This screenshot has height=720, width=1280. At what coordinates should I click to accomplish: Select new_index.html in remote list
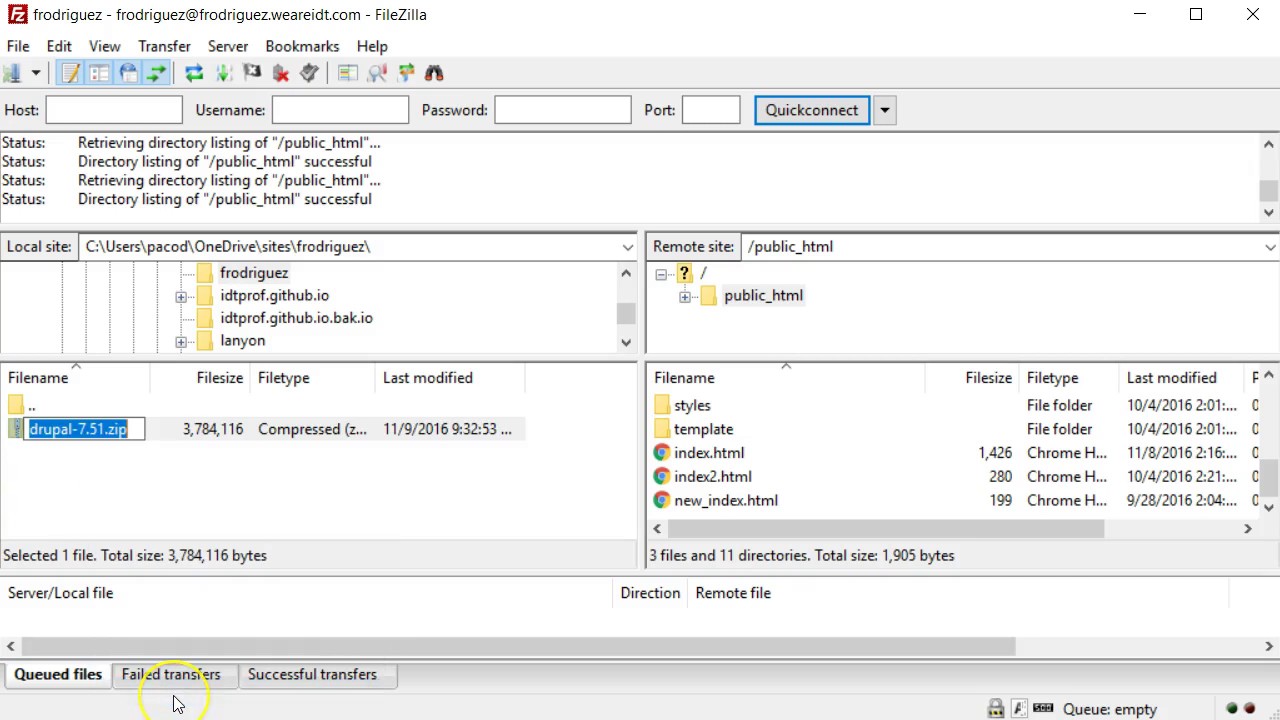pos(726,501)
